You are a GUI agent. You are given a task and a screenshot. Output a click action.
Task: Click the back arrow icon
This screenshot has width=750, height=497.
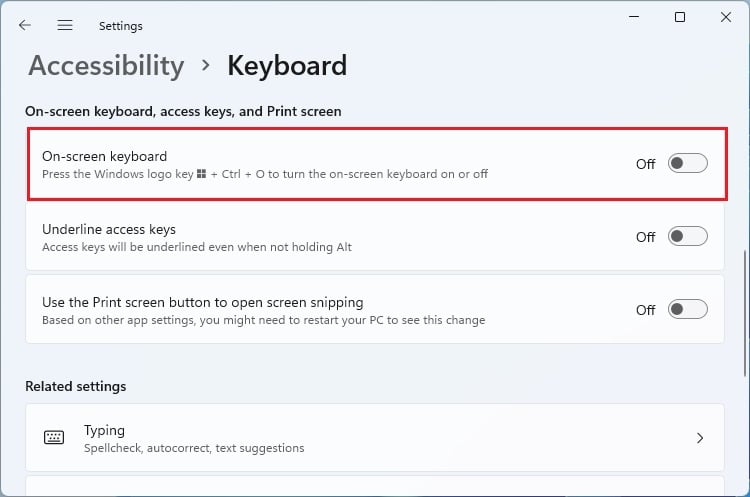[x=25, y=25]
